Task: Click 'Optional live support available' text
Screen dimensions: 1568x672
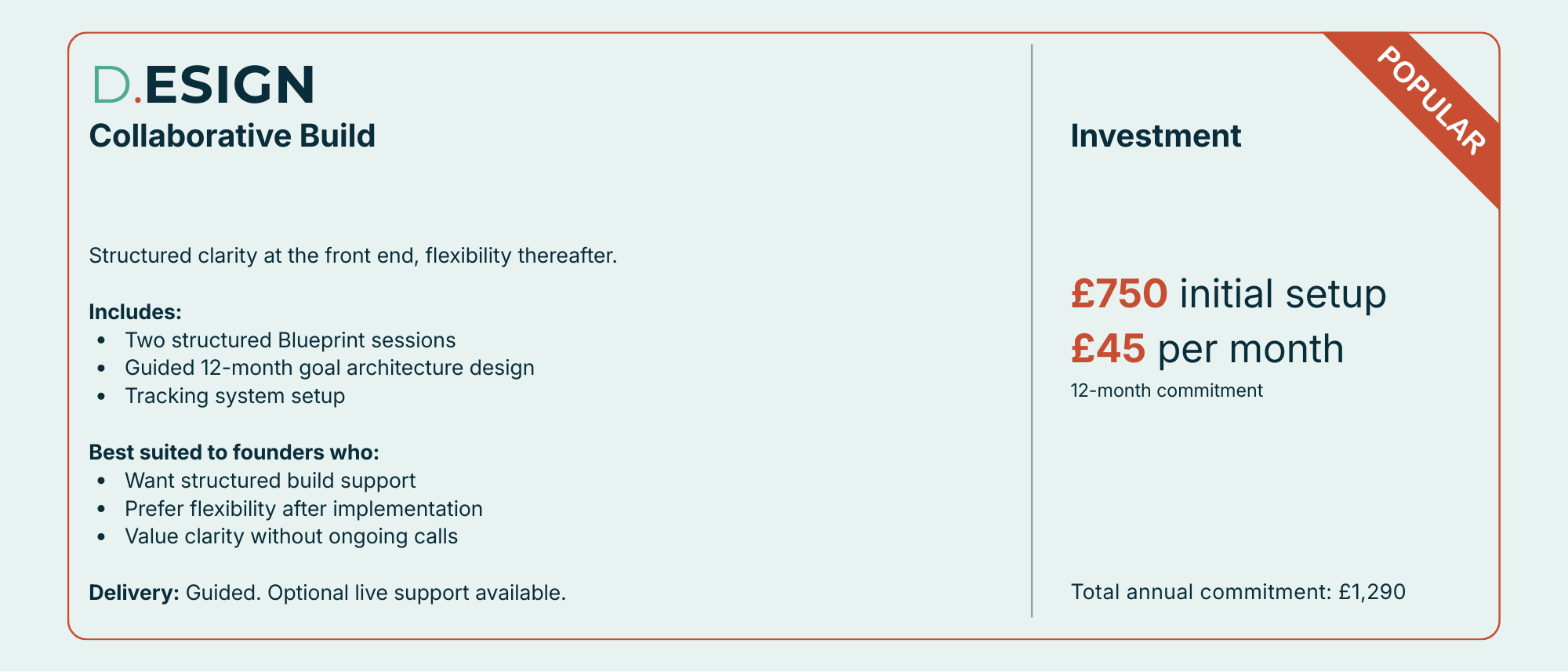Action: 416,593
